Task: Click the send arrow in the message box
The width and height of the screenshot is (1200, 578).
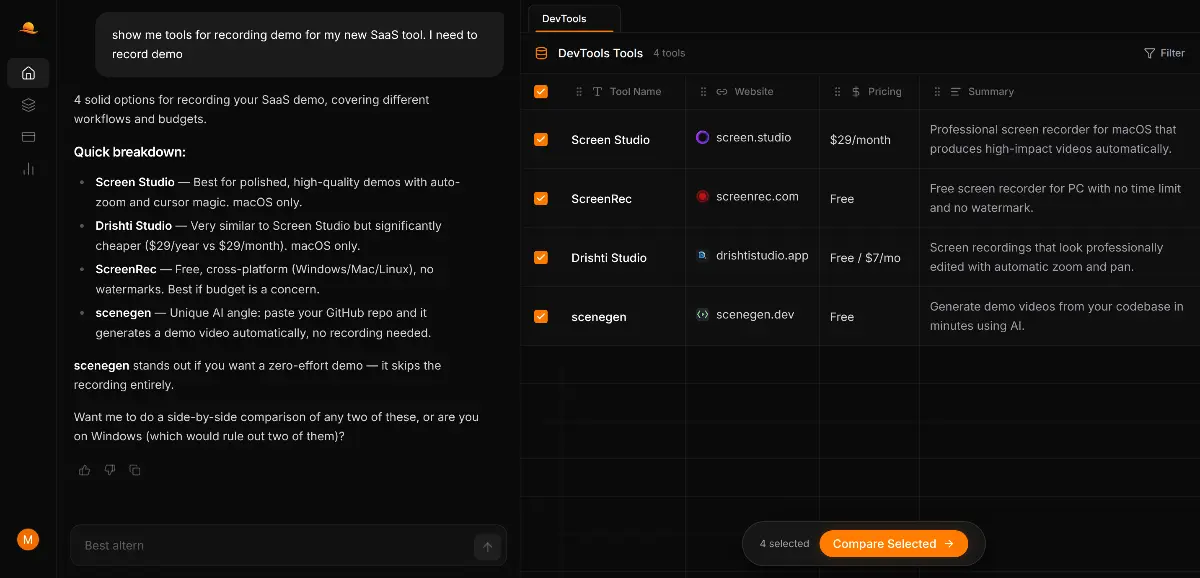Action: 488,545
